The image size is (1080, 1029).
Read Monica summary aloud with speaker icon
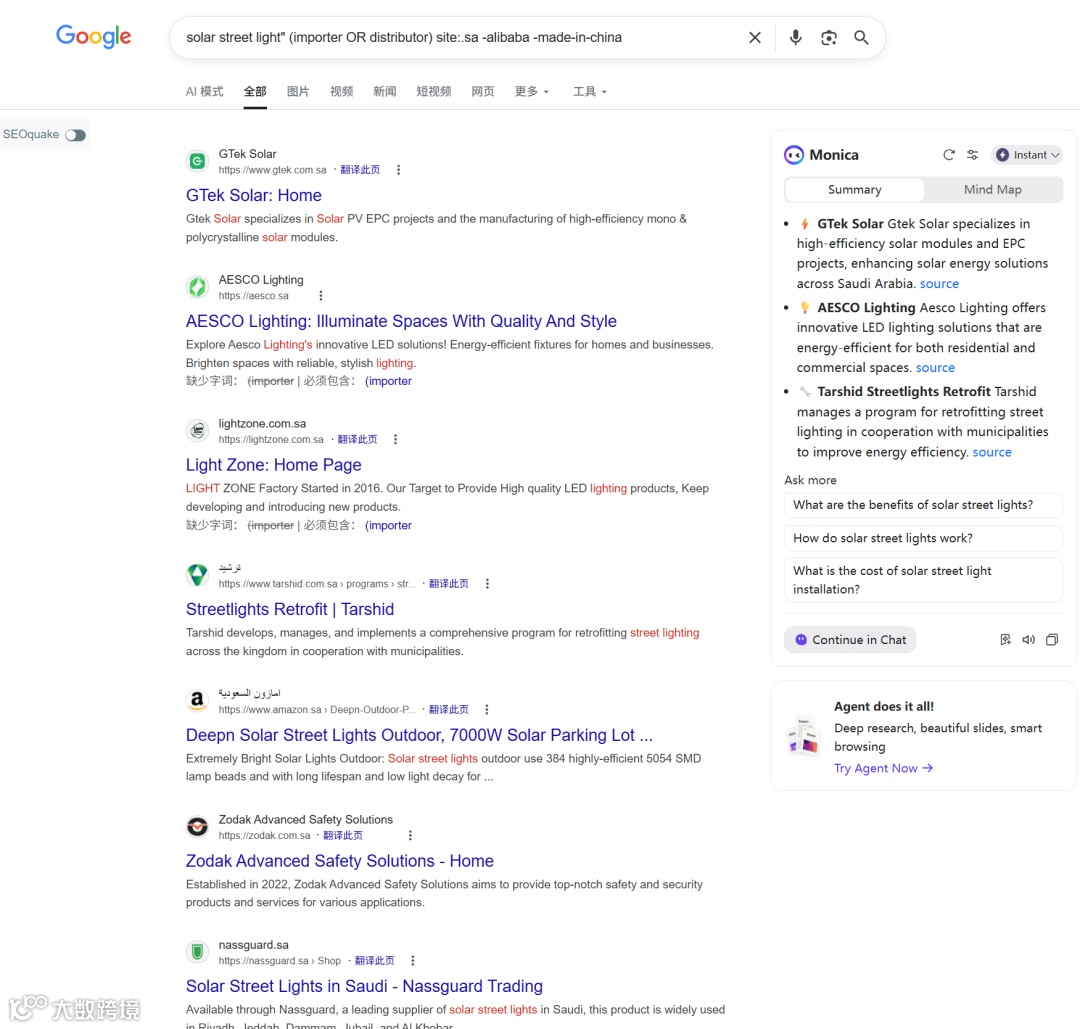(x=1028, y=640)
